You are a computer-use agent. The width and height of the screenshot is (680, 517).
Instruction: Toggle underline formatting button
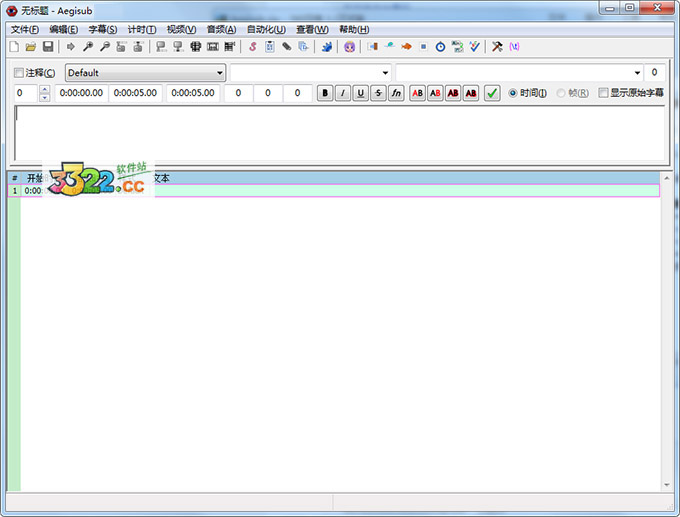click(x=360, y=93)
